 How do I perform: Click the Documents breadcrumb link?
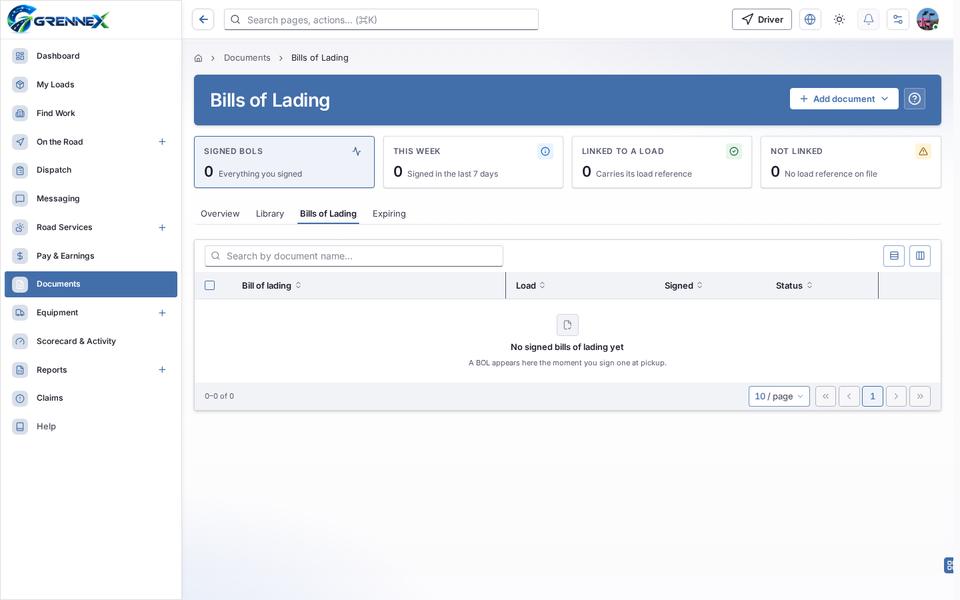coord(247,58)
